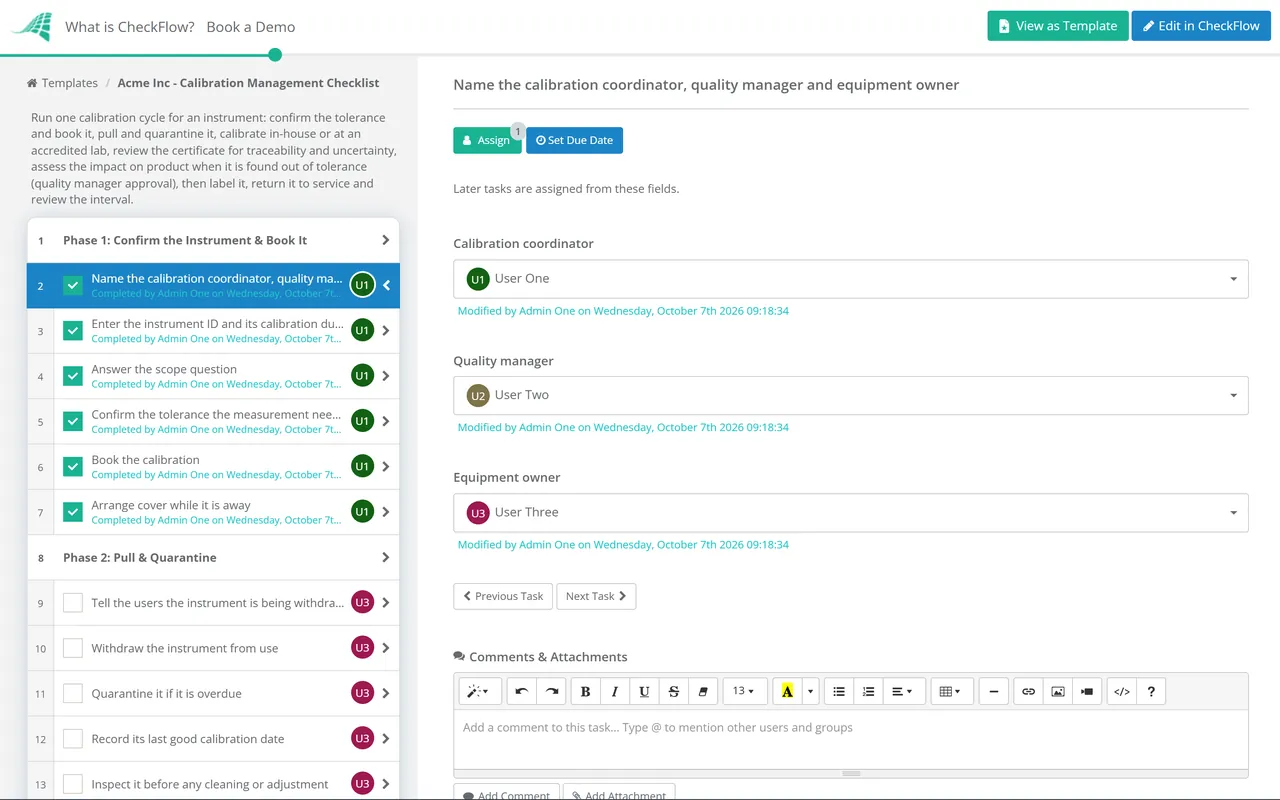Click the eraser remove-formatting icon

click(x=703, y=691)
